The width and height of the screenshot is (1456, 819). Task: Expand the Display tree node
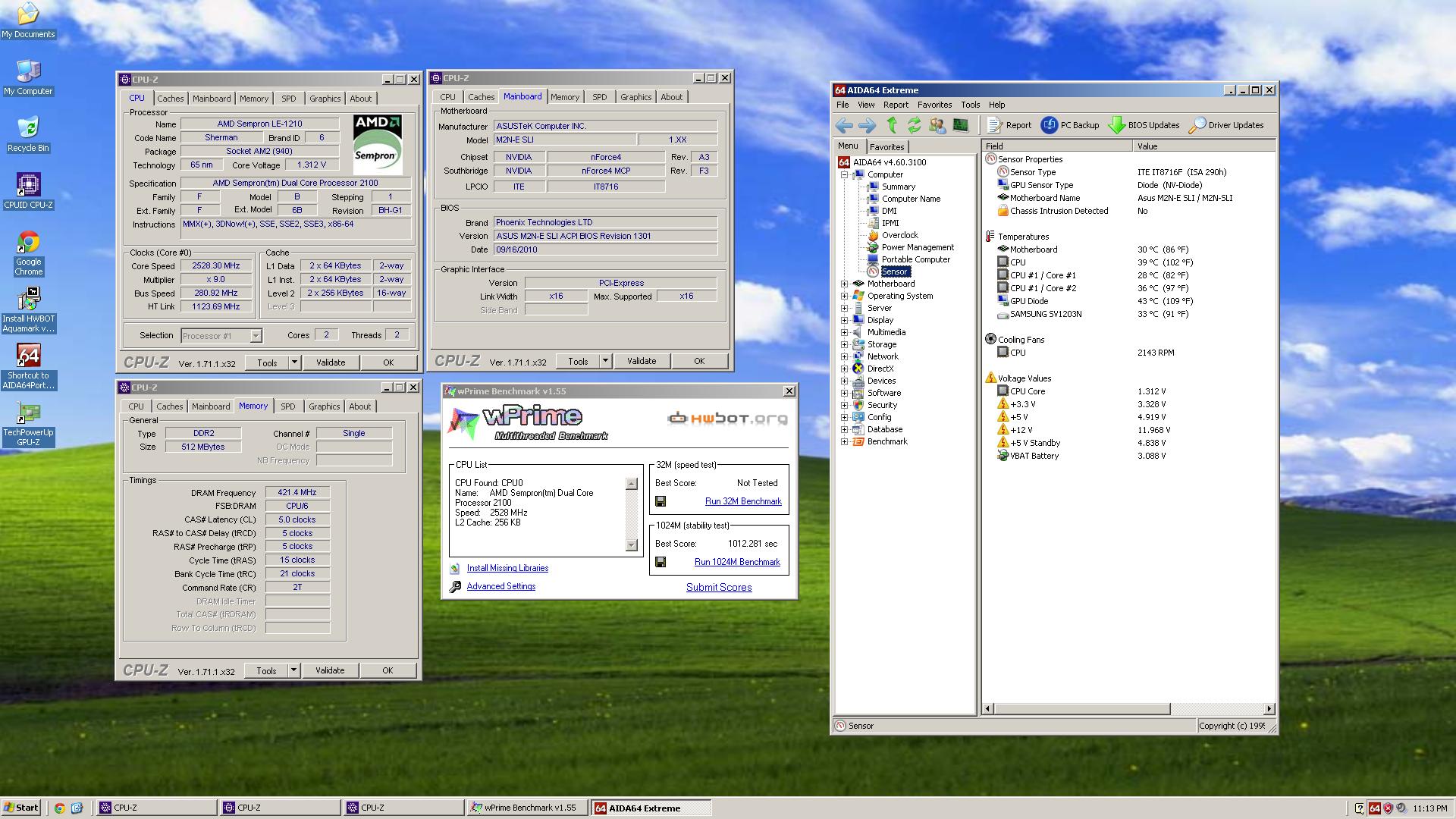pos(844,320)
